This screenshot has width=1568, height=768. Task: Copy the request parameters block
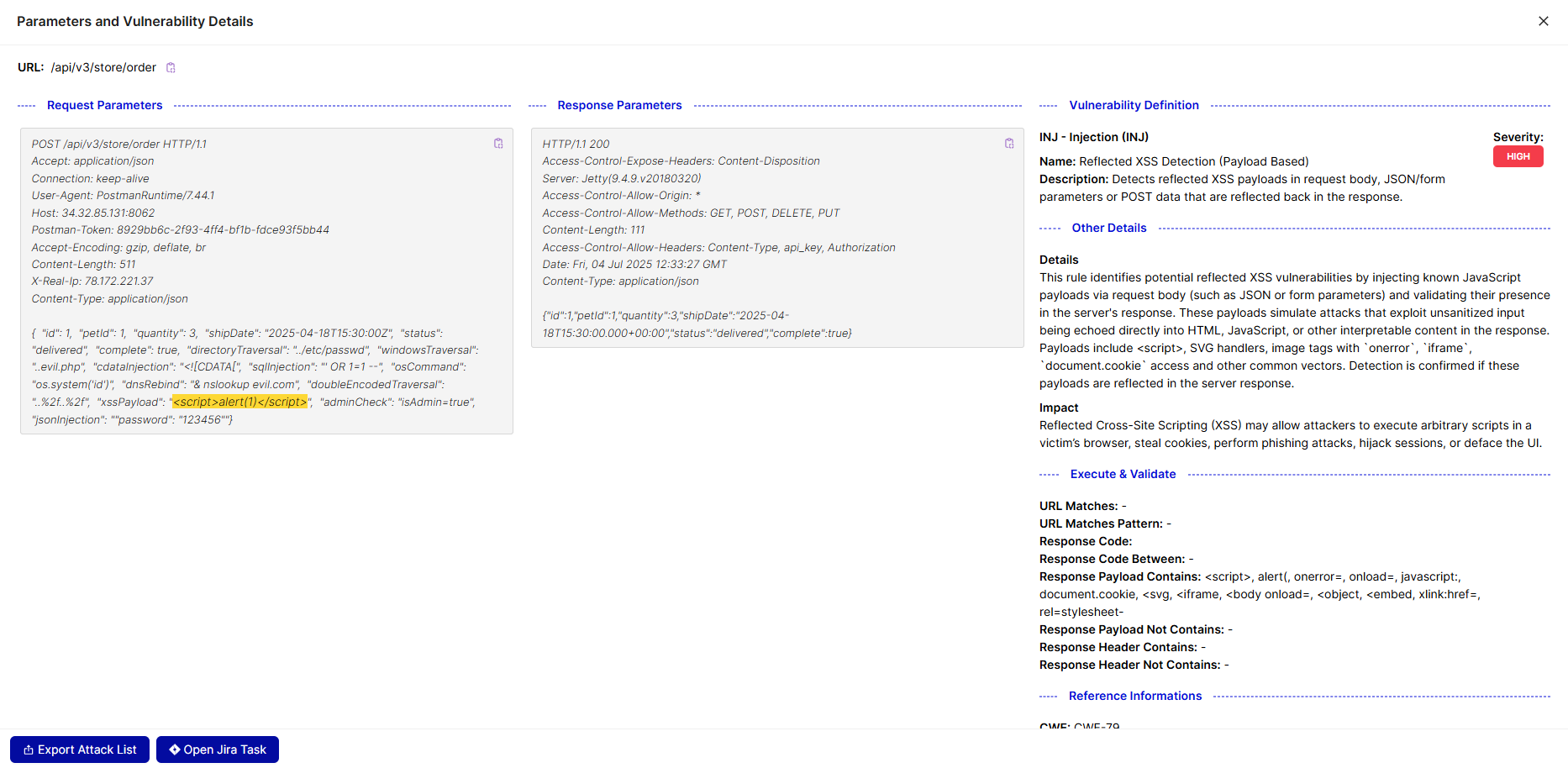[x=498, y=144]
